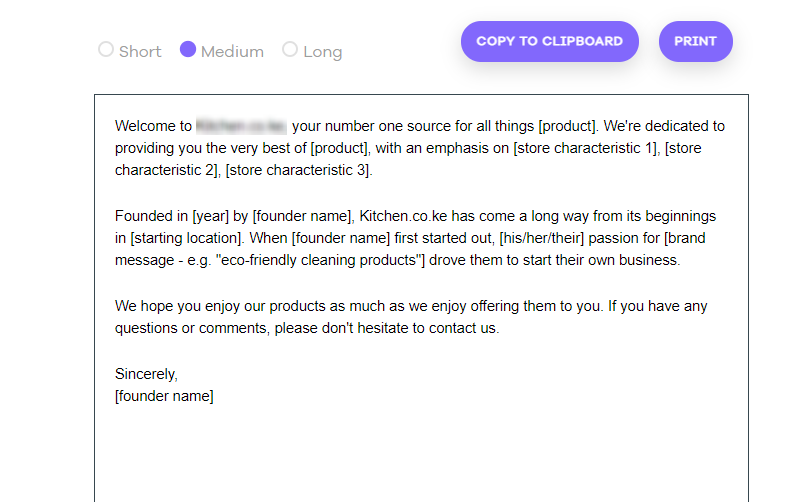Image resolution: width=795 pixels, height=502 pixels.
Task: Click the 'Short' length label text
Action: 140,52
